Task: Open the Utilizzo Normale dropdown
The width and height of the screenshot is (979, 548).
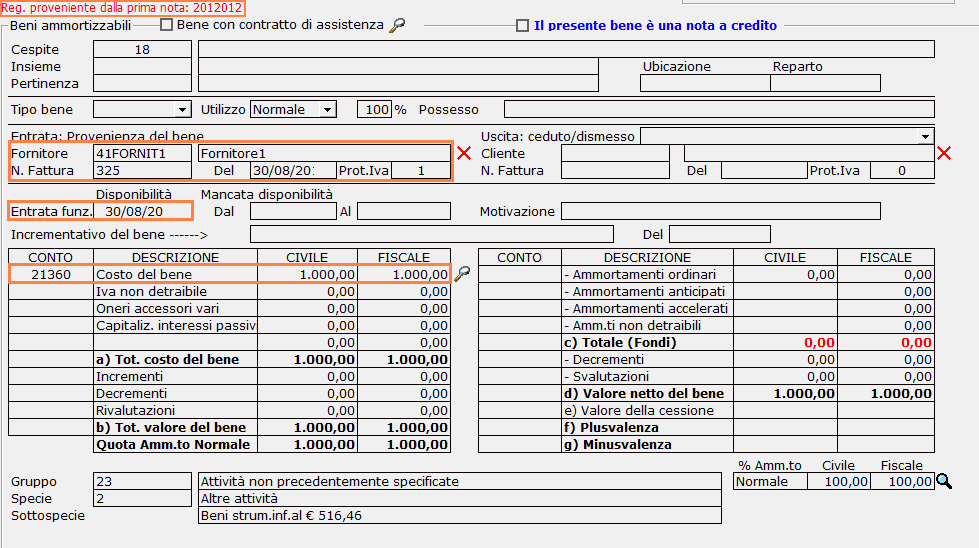Action: coord(328,110)
